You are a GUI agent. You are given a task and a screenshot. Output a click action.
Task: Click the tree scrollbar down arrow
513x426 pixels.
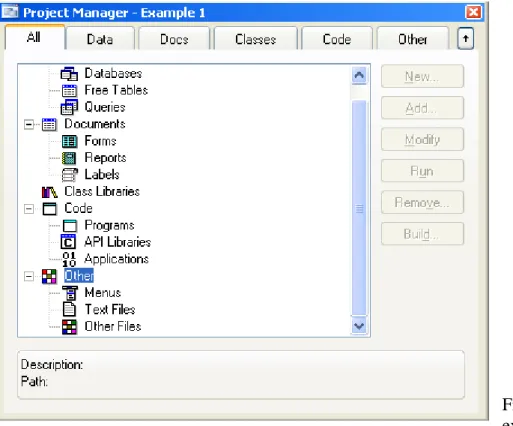[x=359, y=326]
